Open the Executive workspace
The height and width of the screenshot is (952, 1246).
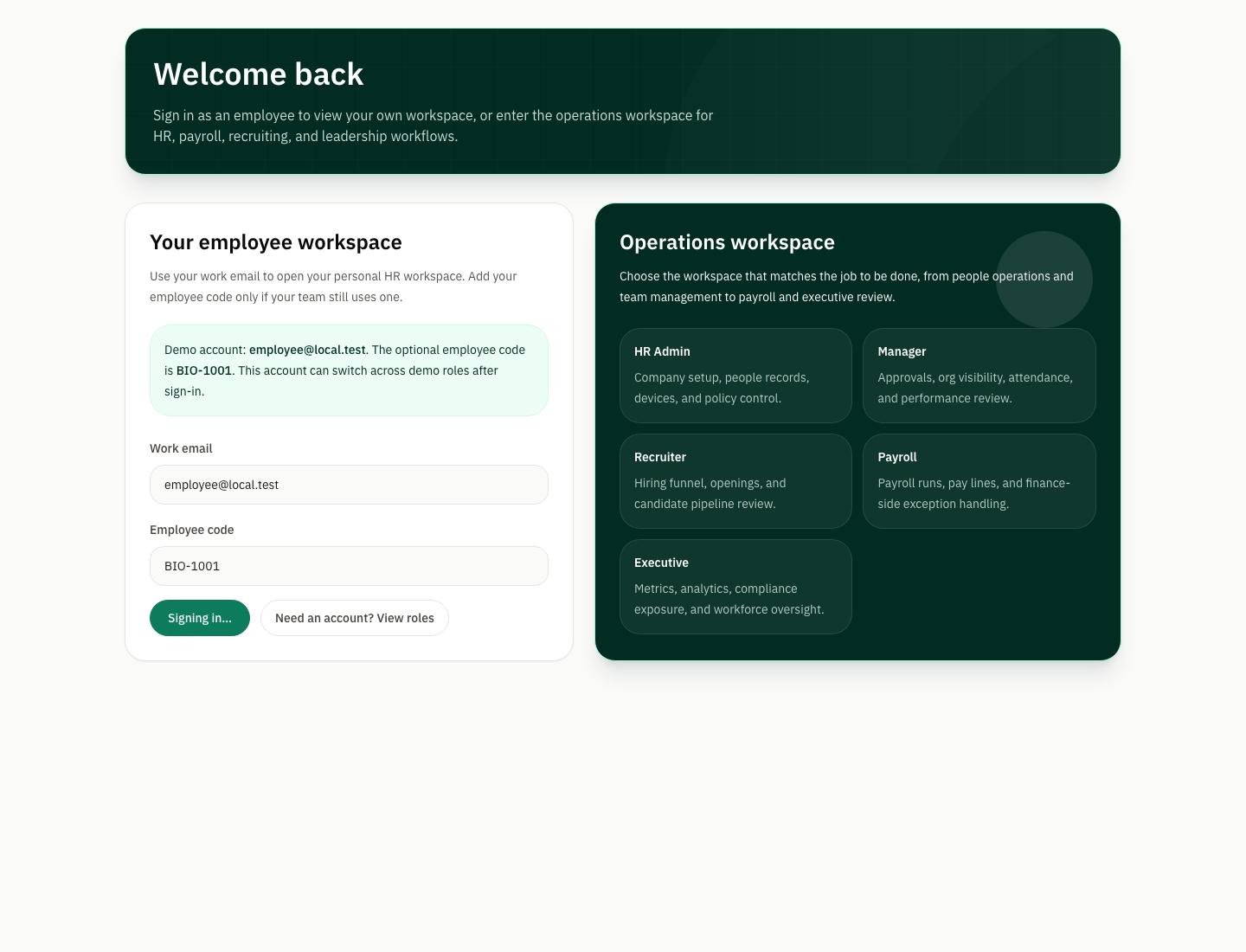(x=735, y=586)
